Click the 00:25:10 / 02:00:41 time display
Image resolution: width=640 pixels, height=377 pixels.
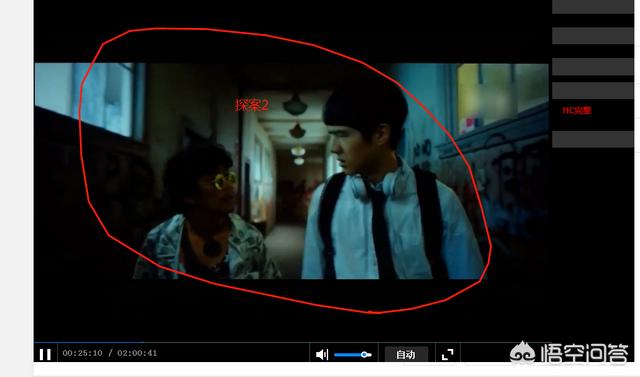click(x=109, y=353)
